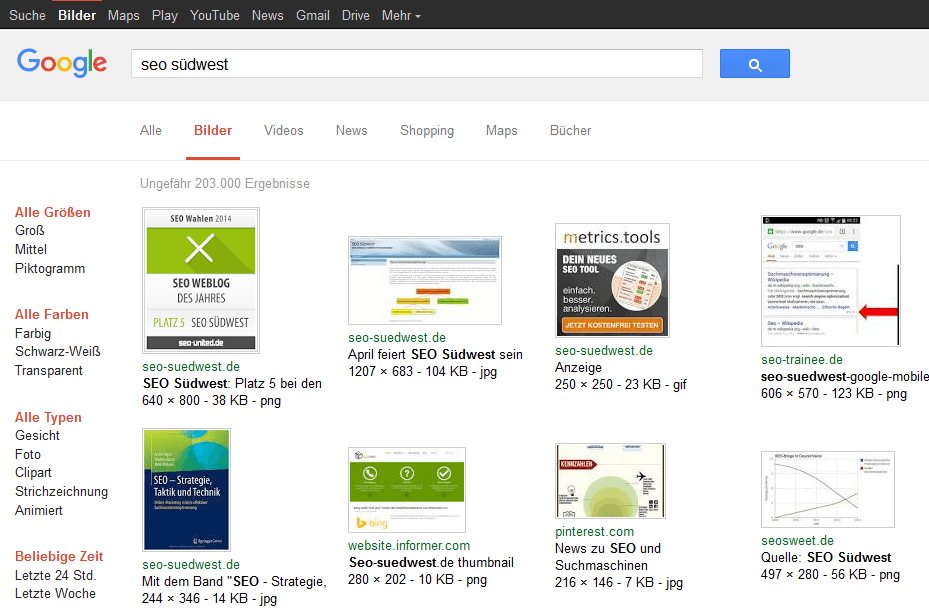Image resolution: width=929 pixels, height=614 pixels.
Task: Open the Bücher tab
Action: point(570,130)
